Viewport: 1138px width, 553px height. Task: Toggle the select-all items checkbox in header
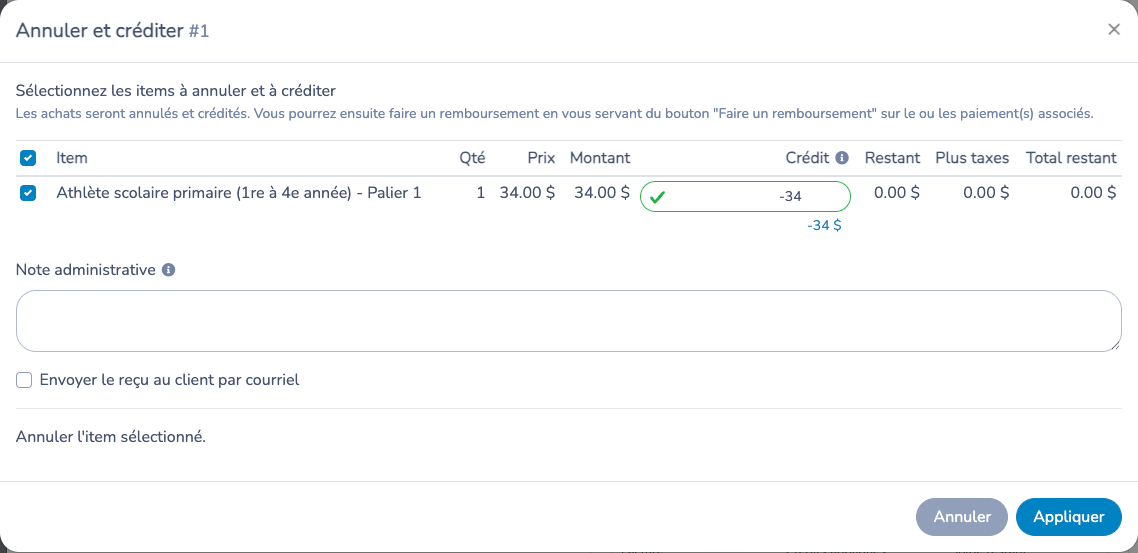coord(28,157)
